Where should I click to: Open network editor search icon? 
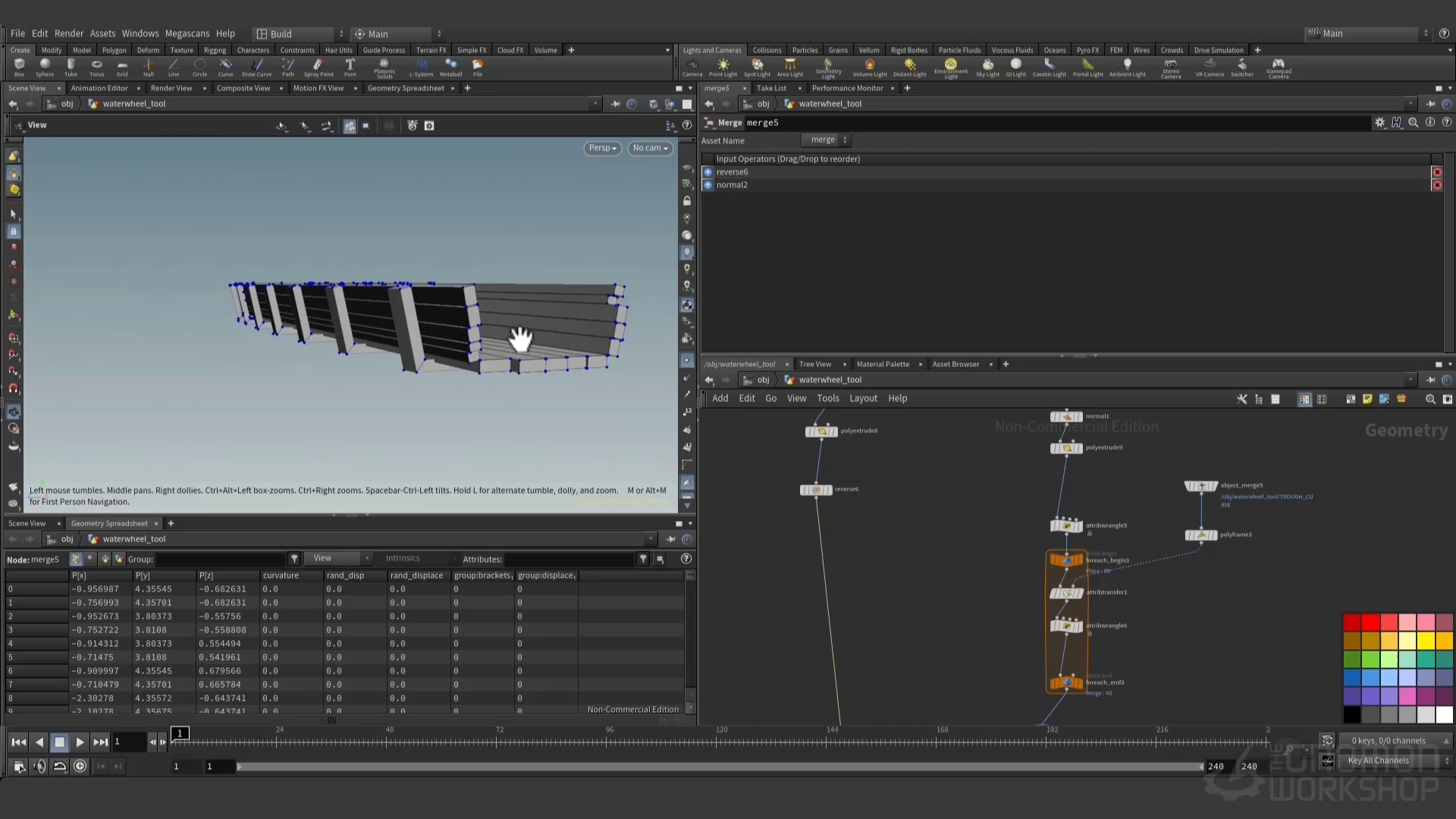[x=1430, y=399]
